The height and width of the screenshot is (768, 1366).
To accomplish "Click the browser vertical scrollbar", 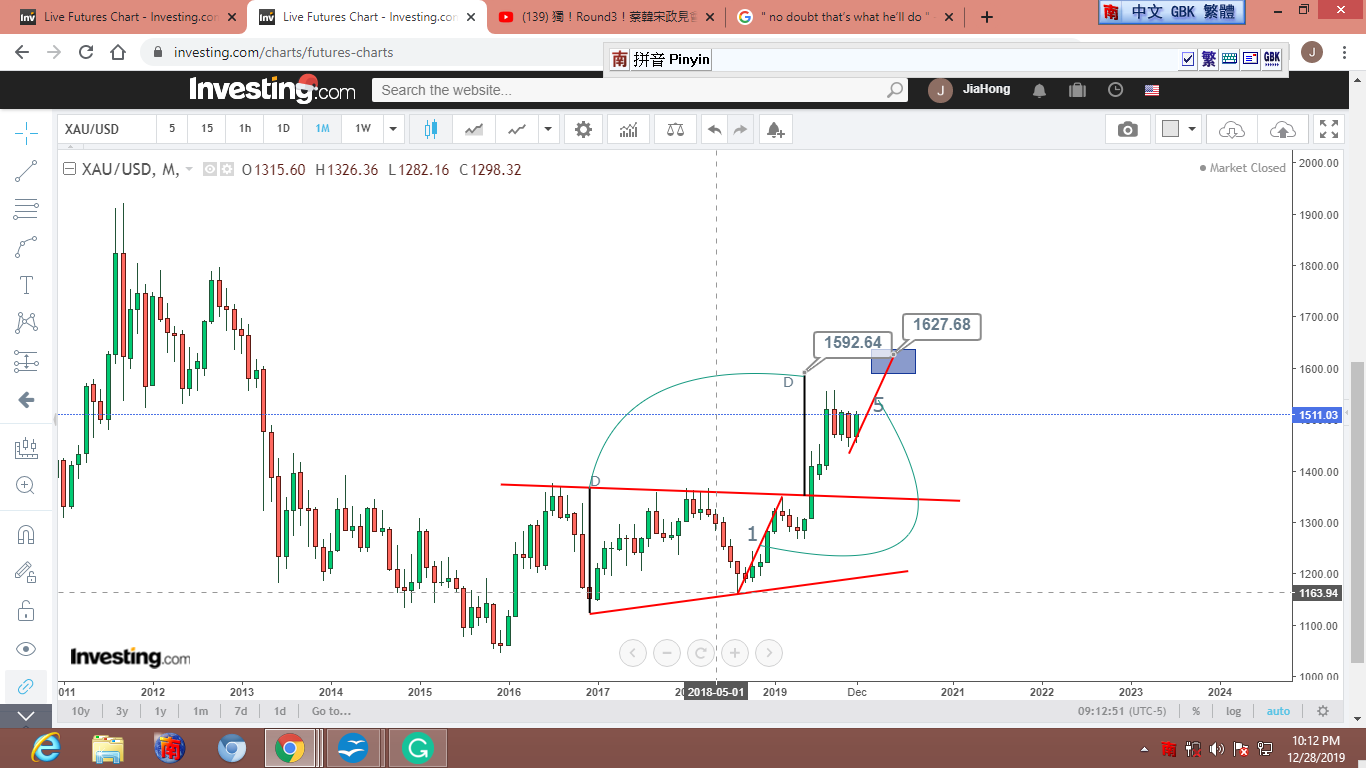I will point(1357,510).
